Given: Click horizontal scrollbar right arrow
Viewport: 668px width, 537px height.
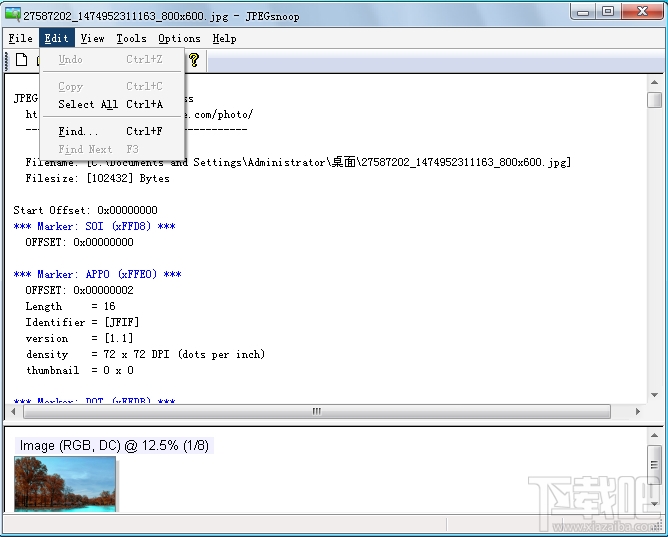Looking at the screenshot, I should click(x=638, y=411).
